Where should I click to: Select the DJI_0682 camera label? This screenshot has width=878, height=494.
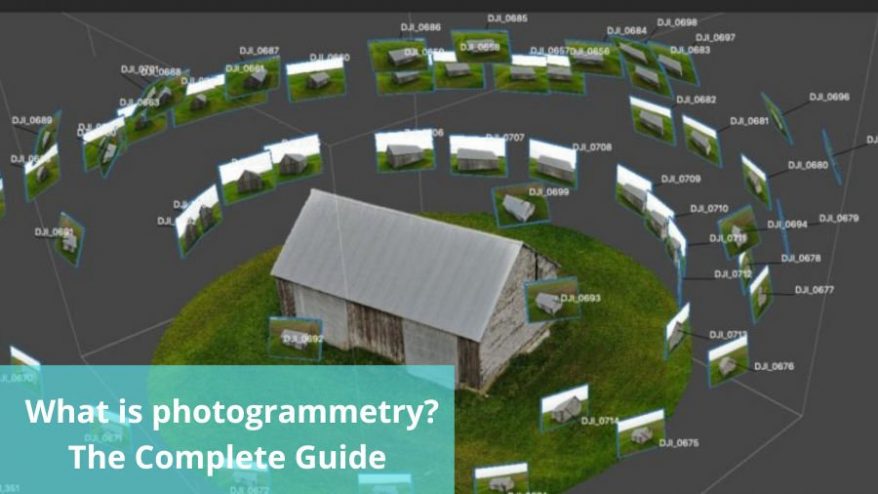point(696,100)
